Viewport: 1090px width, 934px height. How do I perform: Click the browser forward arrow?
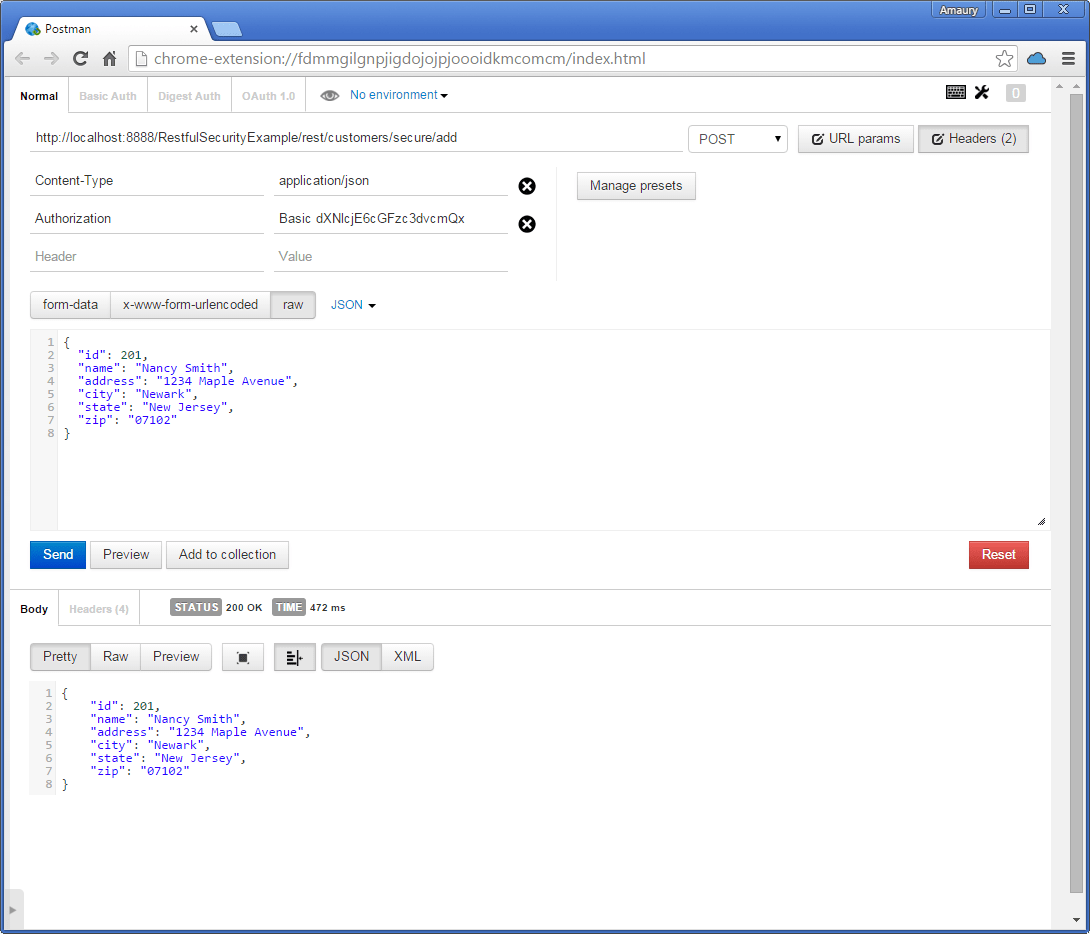pyautogui.click(x=51, y=58)
